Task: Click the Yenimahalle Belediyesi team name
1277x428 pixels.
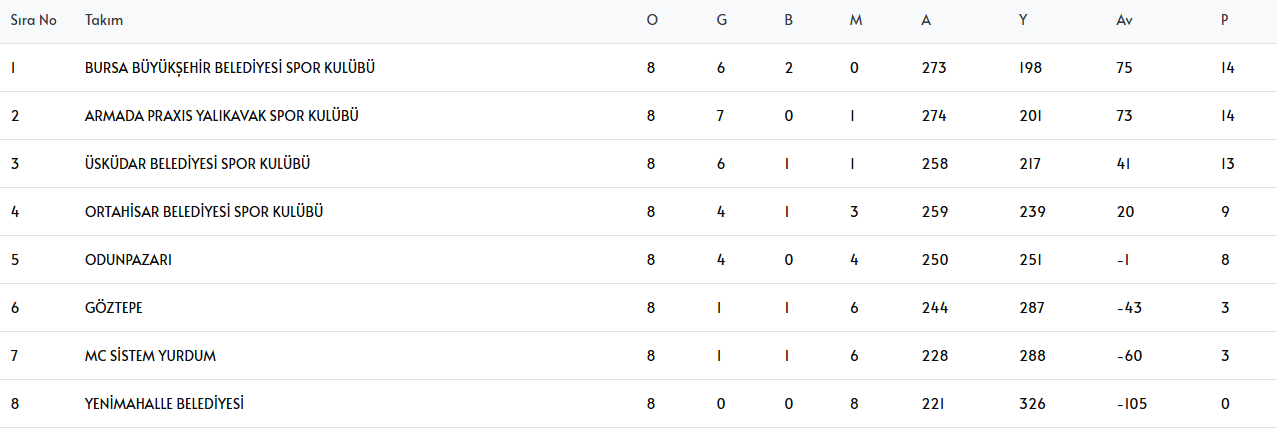Action: [x=165, y=404]
